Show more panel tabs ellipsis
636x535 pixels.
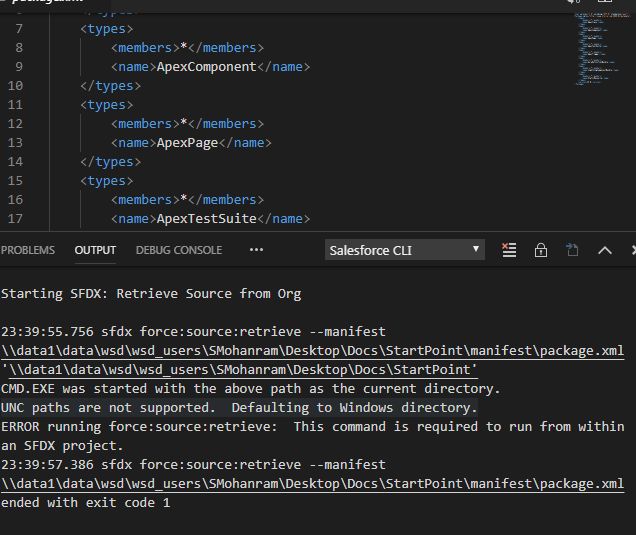coord(256,250)
